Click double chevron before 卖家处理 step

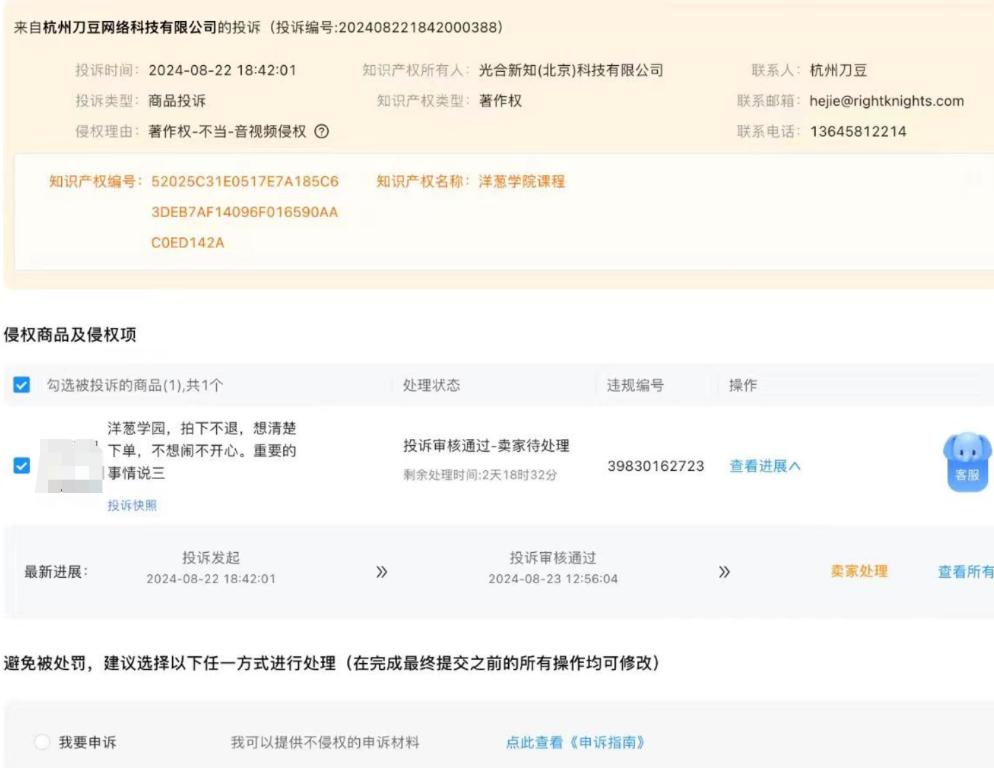coord(724,572)
